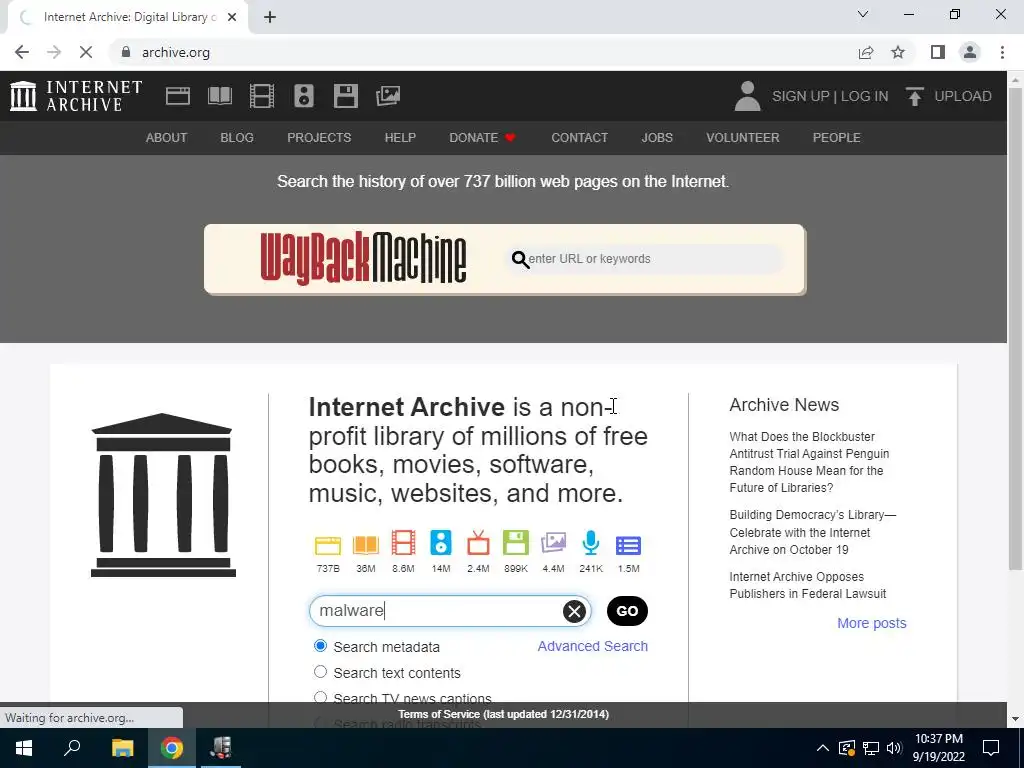This screenshot has height=768, width=1024.
Task: Select the yellow web pages icon labeled 737B
Action: 328,545
